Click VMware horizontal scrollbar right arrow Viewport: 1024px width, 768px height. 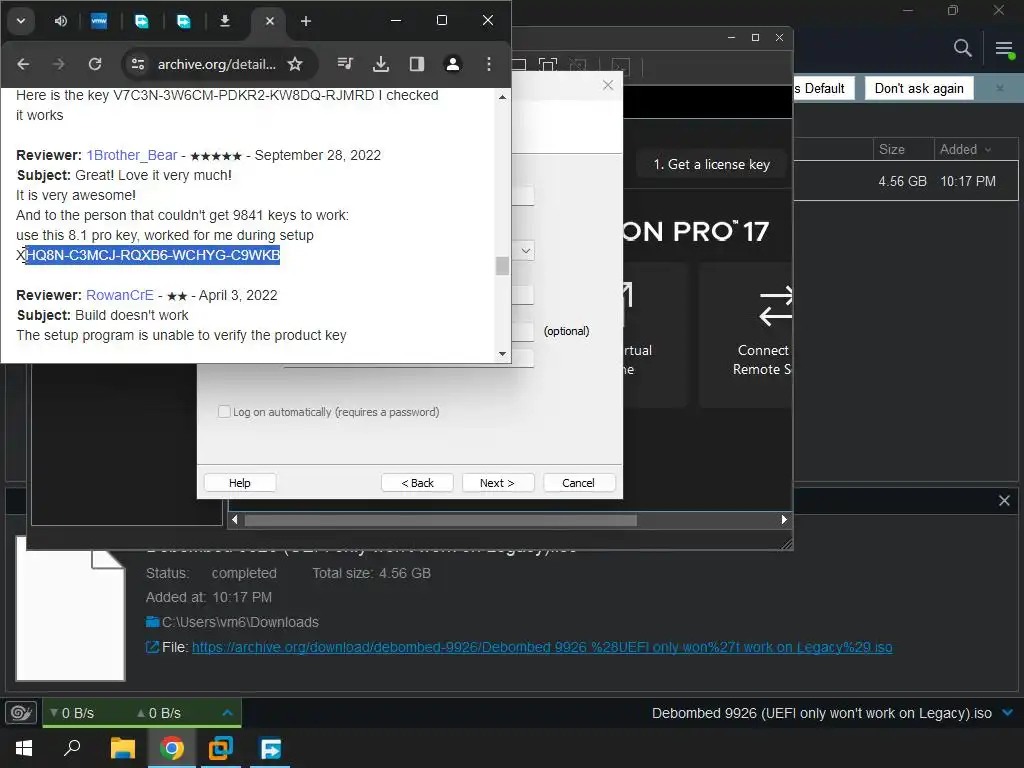click(784, 520)
